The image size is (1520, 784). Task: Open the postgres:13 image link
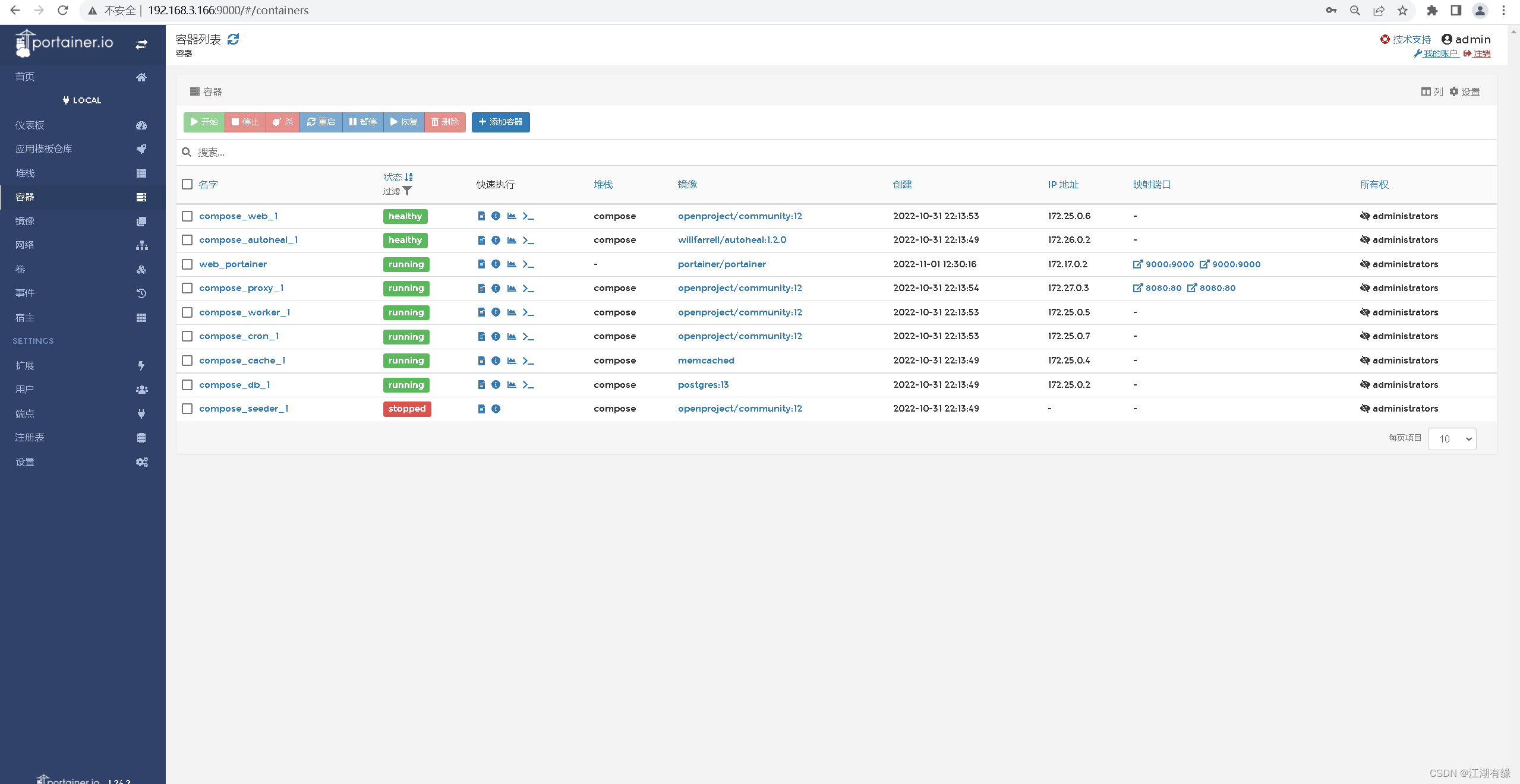tap(703, 385)
